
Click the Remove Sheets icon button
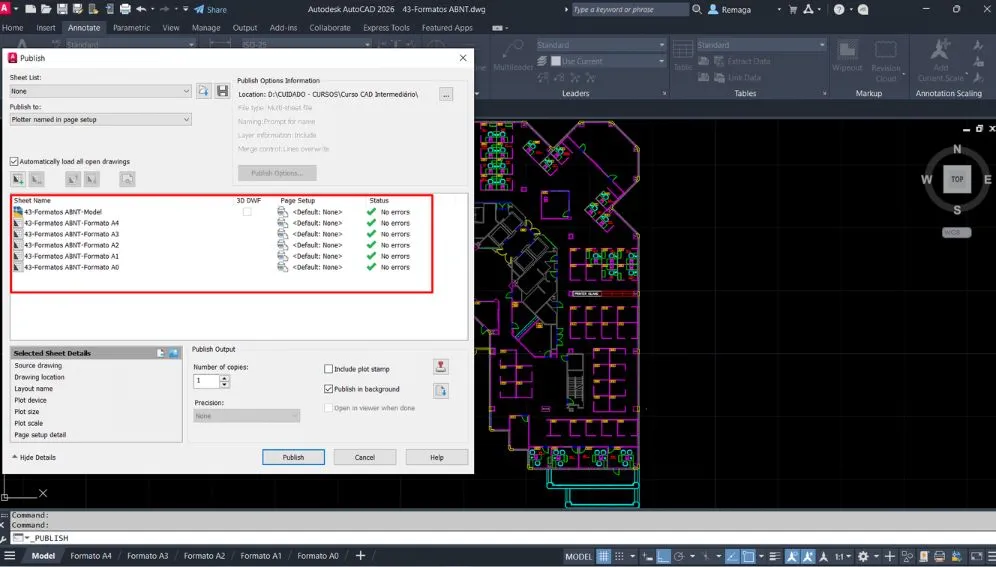tap(36, 179)
